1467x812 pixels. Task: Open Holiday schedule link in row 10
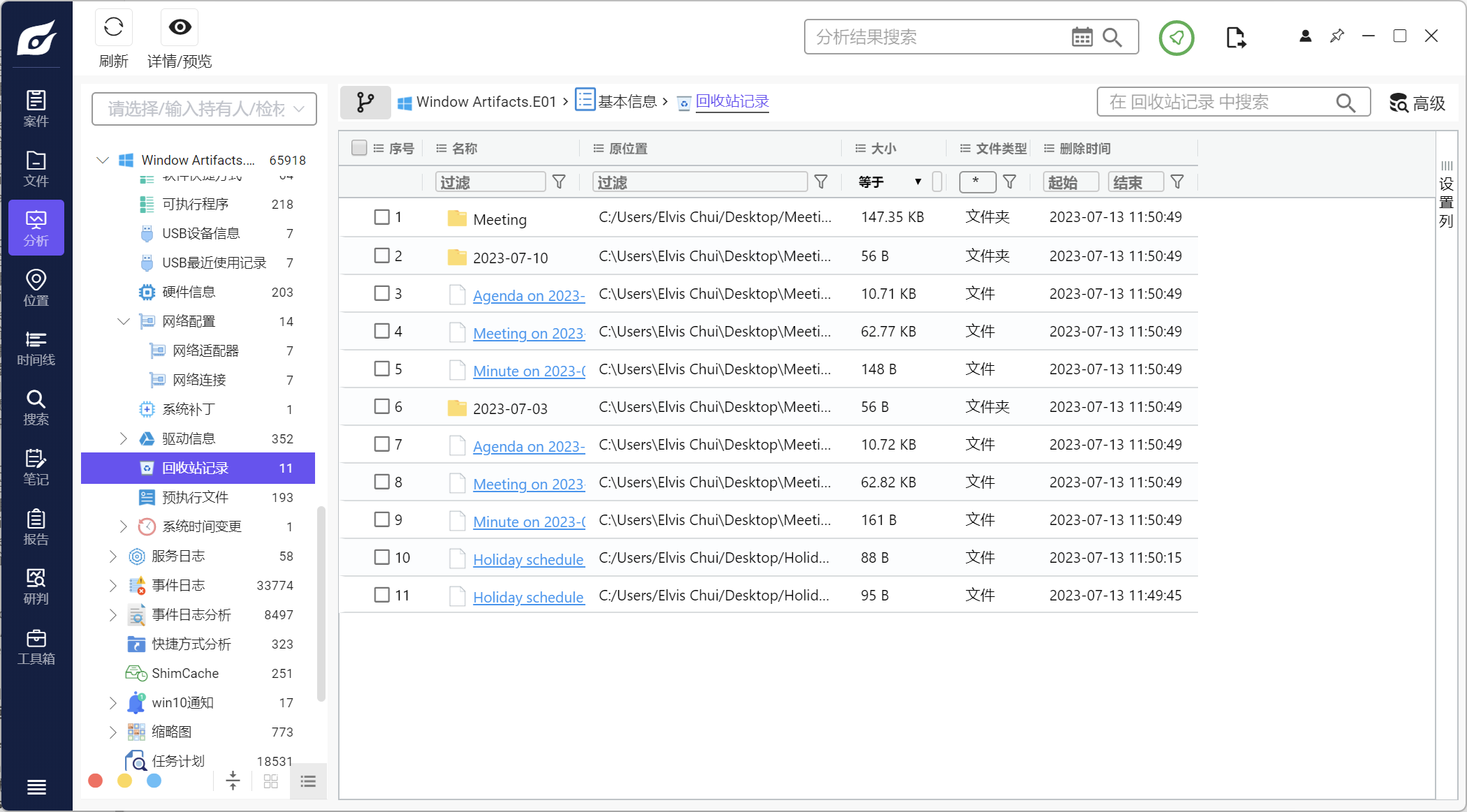529,559
